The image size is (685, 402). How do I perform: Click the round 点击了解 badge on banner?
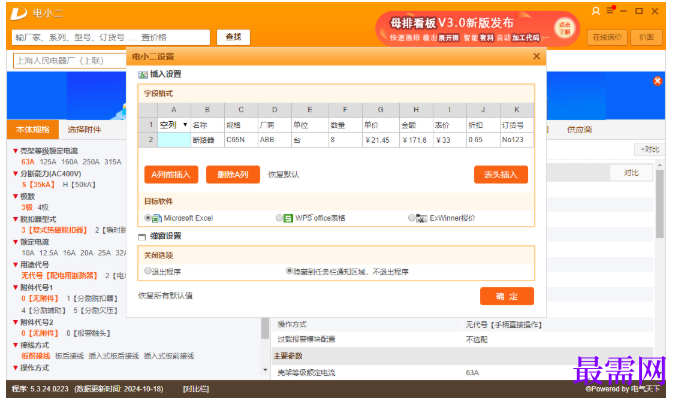564,28
